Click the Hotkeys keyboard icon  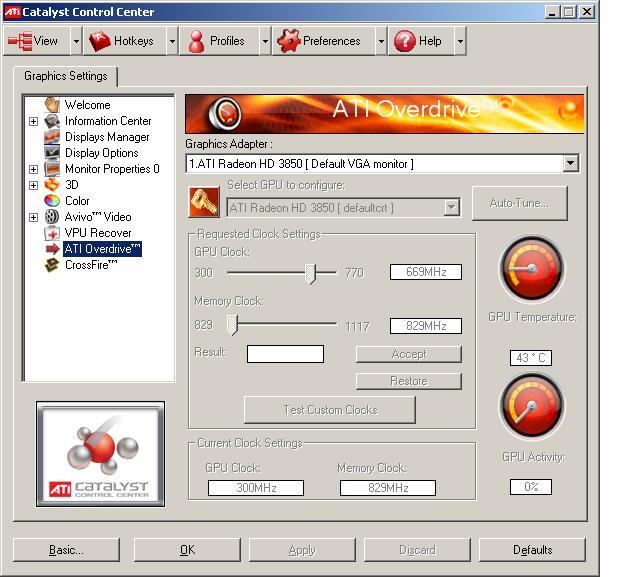pyautogui.click(x=100, y=41)
